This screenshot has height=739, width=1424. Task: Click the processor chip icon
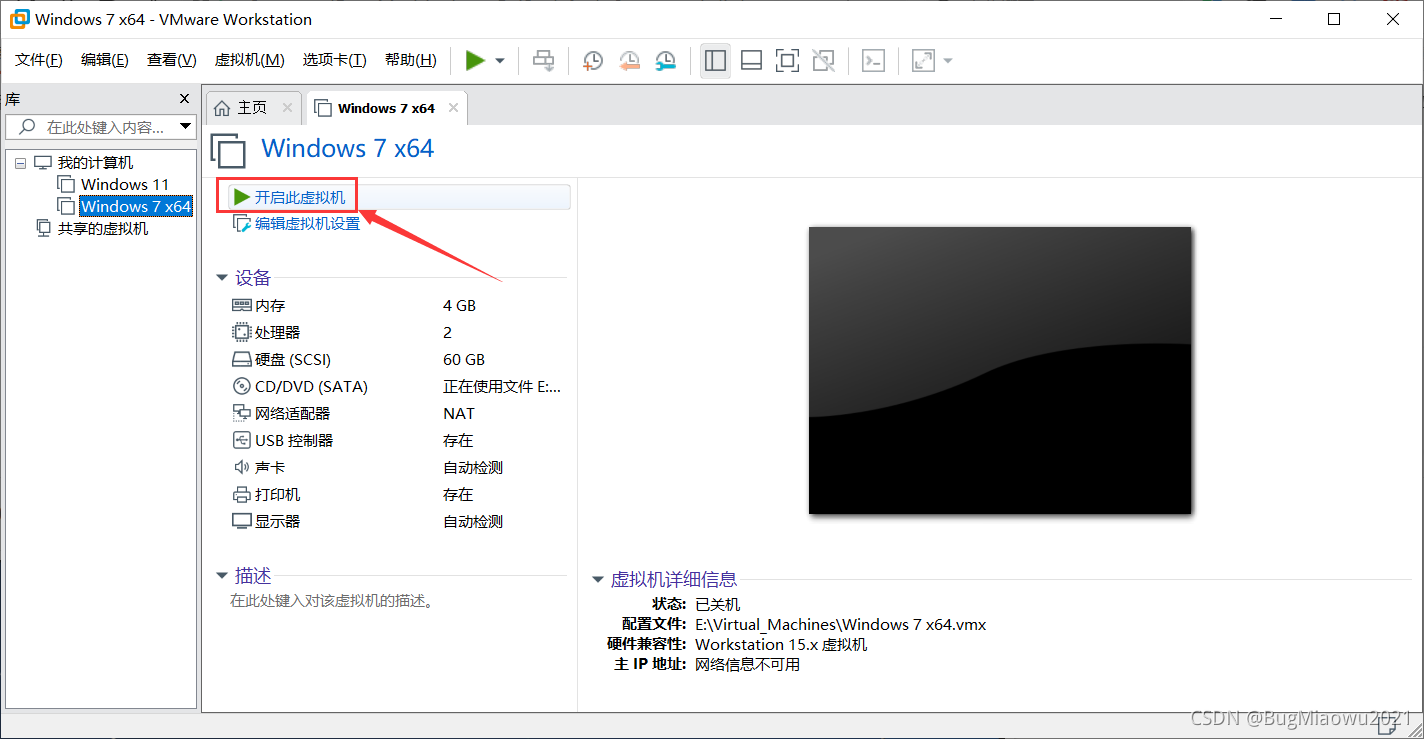coord(241,332)
